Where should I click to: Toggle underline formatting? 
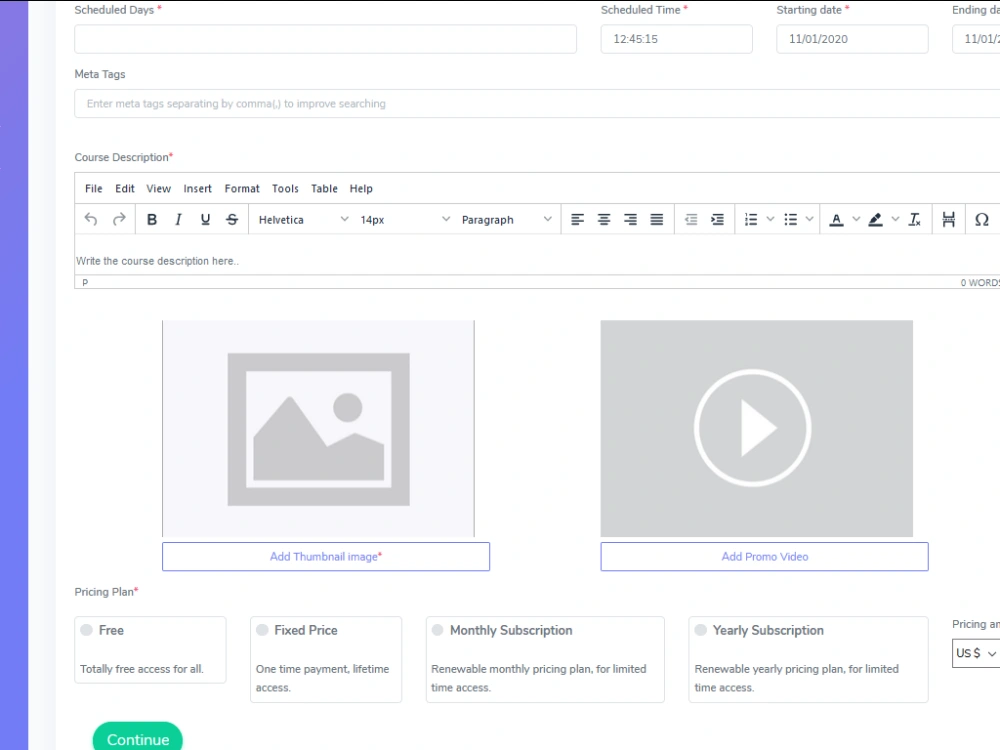pos(205,219)
